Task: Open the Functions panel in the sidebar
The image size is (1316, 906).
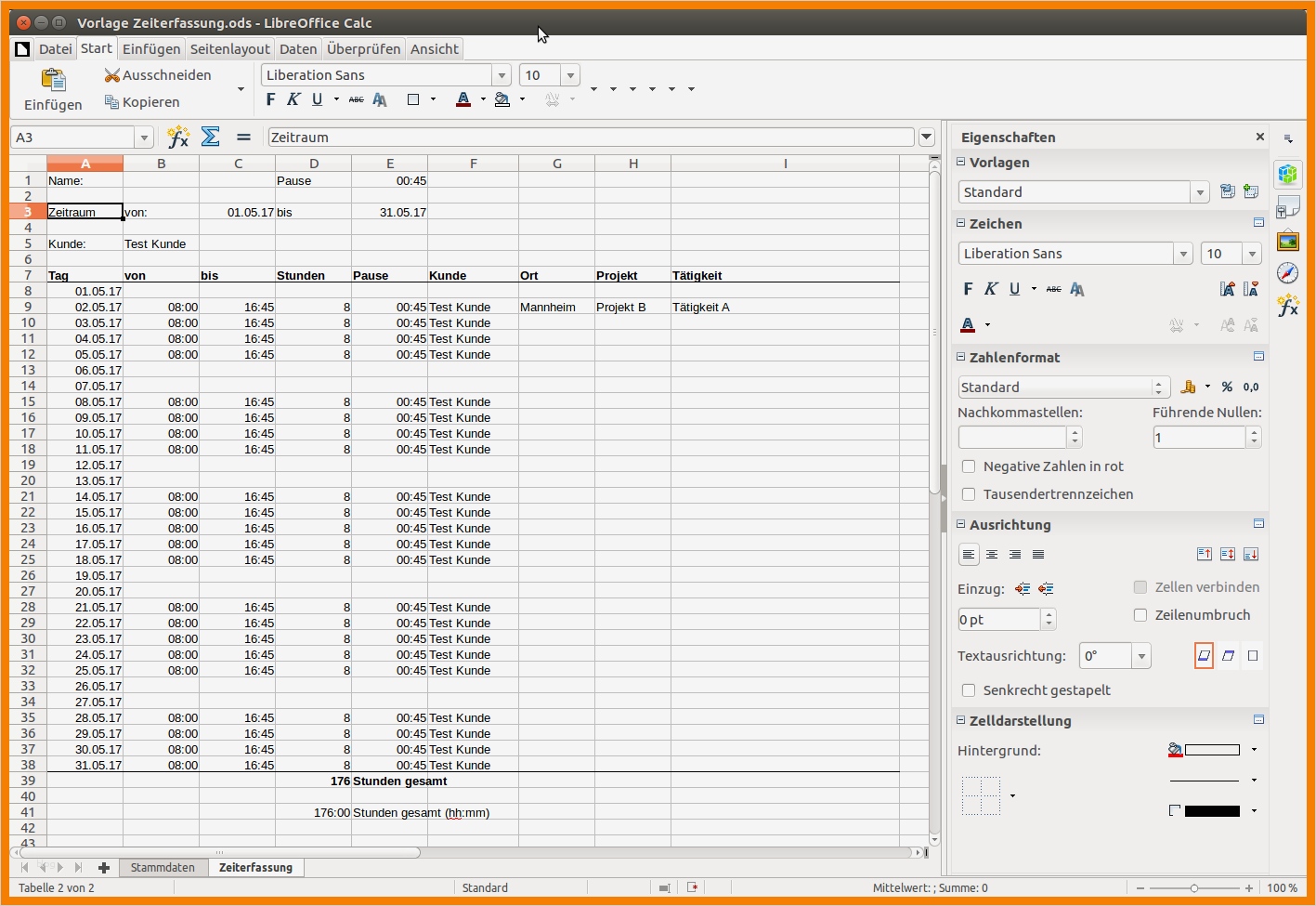Action: pyautogui.click(x=1288, y=305)
